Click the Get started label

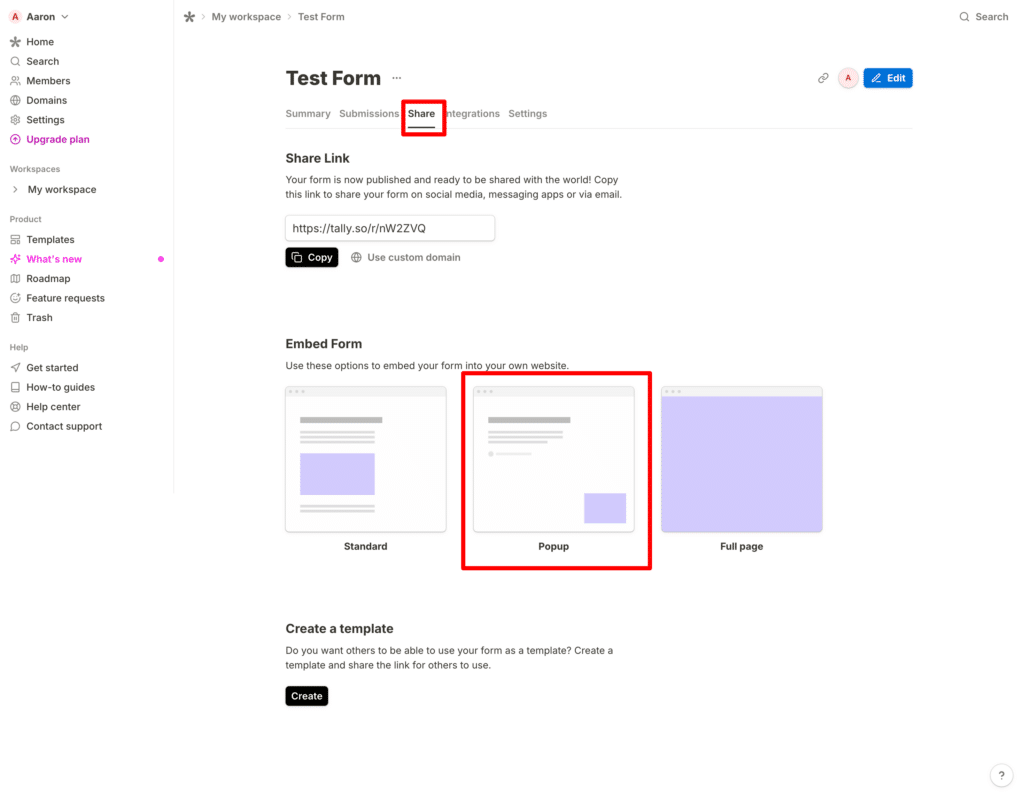click(x=52, y=368)
